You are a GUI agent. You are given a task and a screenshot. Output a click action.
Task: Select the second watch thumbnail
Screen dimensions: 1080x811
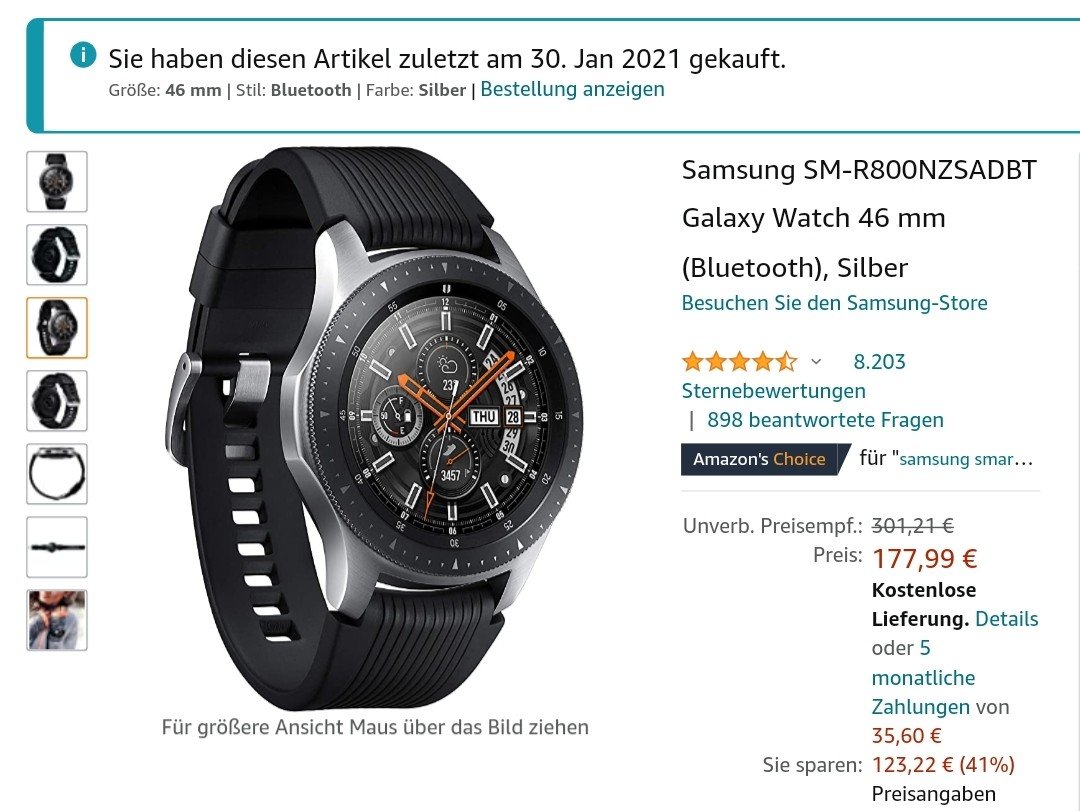(57, 254)
